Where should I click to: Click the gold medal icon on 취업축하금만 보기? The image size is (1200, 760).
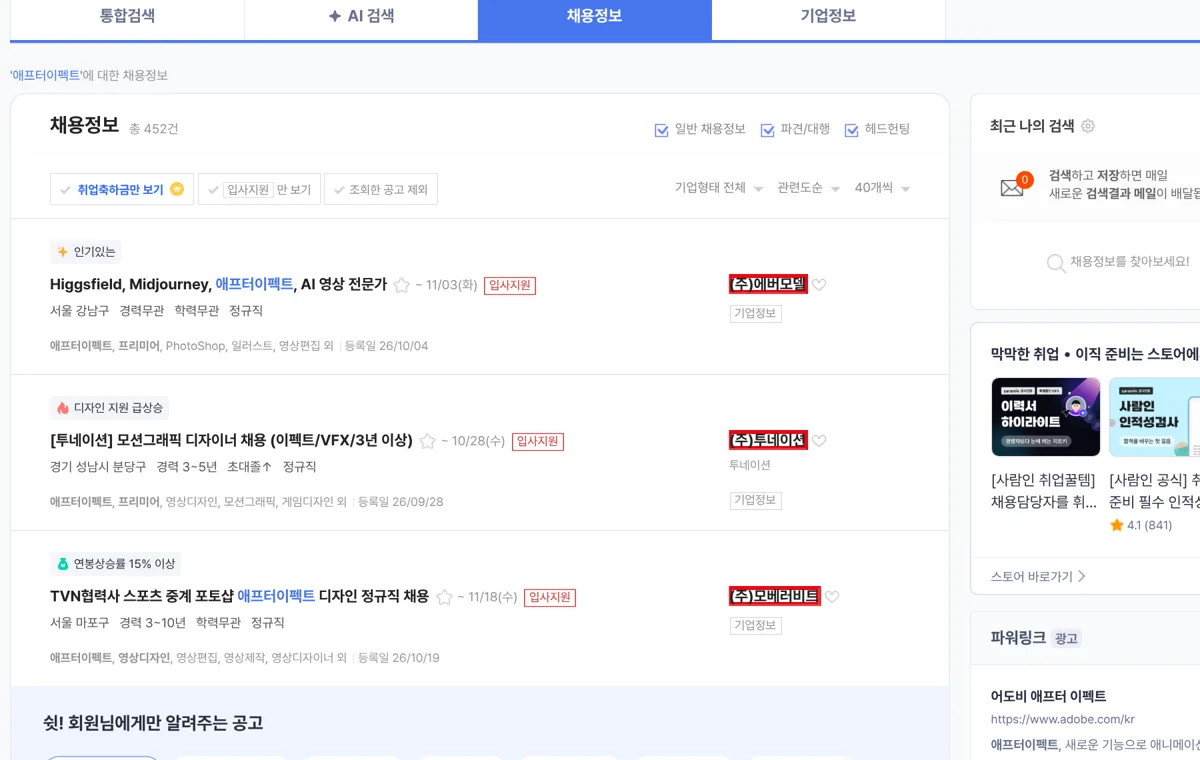point(177,189)
